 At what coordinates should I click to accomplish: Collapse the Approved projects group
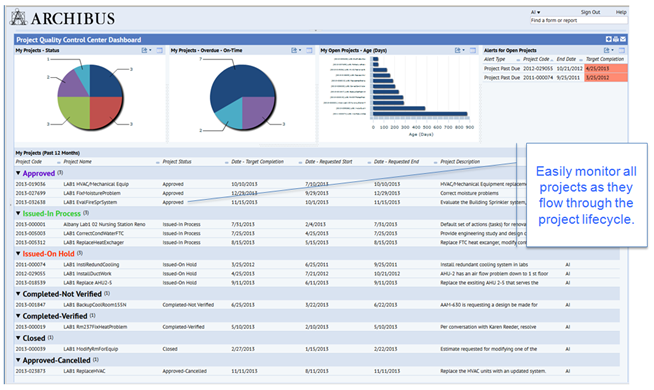coord(18,173)
